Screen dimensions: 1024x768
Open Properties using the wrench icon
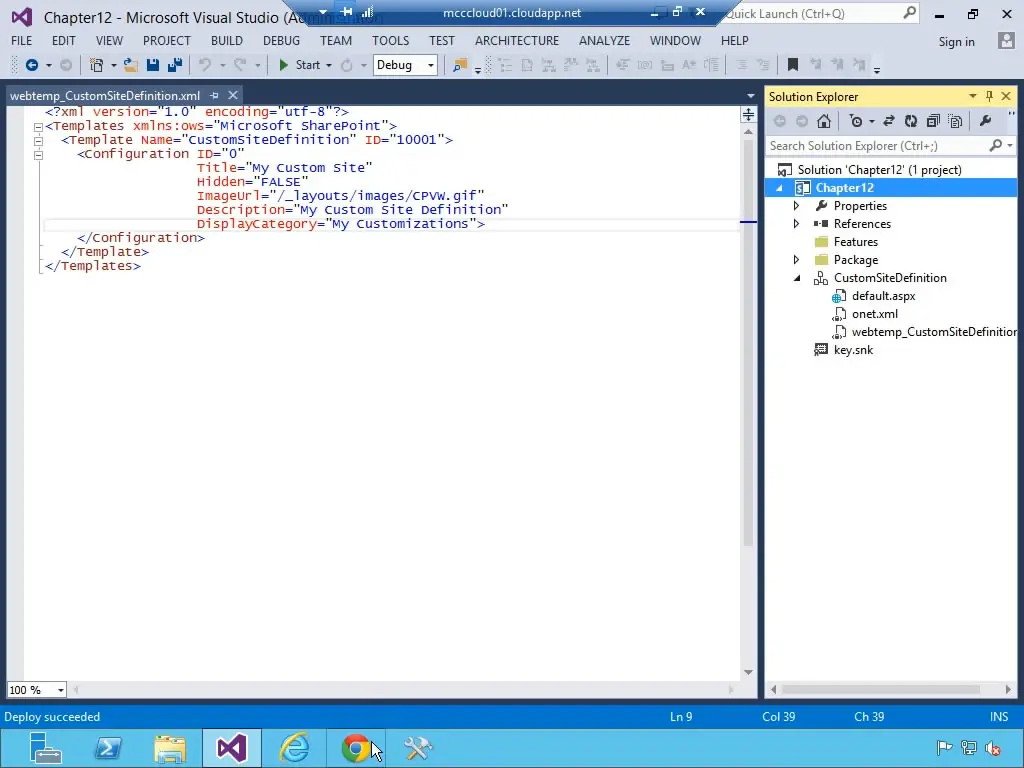point(985,120)
